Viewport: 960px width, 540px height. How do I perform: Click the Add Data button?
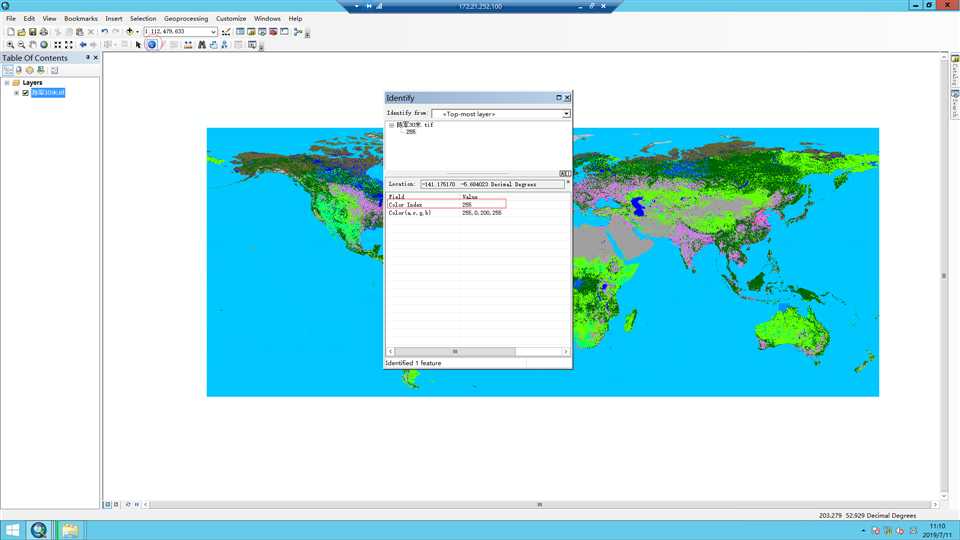(x=129, y=32)
